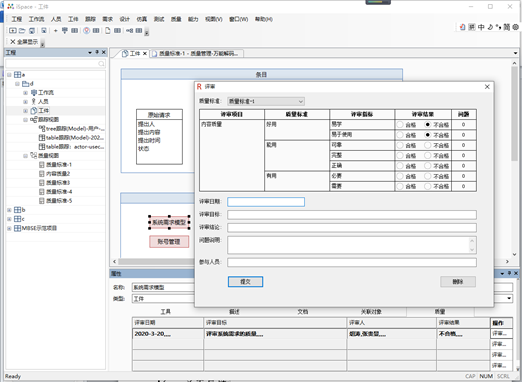Click the trace link toolbar icon
This screenshot has height=382, width=522.
pyautogui.click(x=129, y=31)
